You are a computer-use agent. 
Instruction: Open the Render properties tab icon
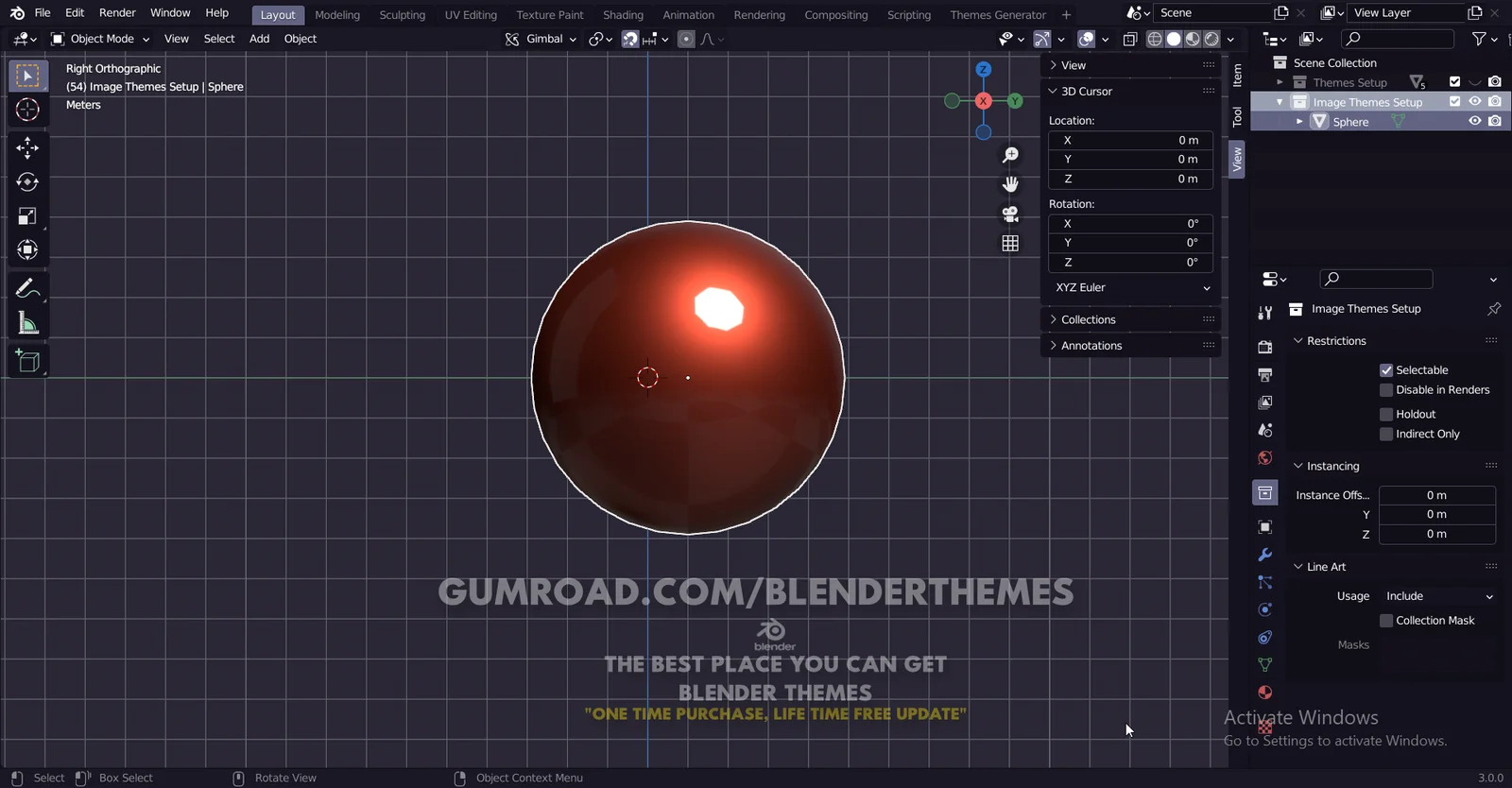click(x=1265, y=348)
